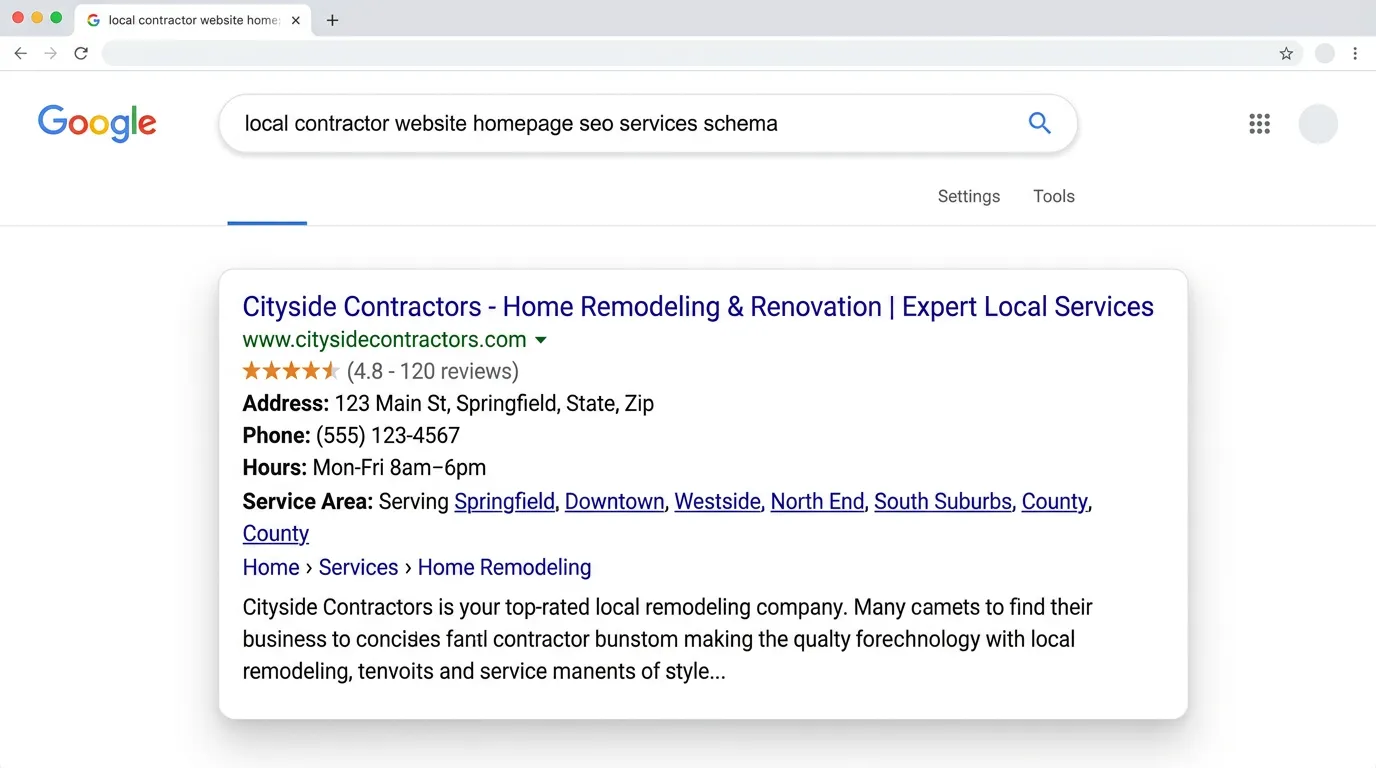Open the Tools search option

pyautogui.click(x=1054, y=196)
